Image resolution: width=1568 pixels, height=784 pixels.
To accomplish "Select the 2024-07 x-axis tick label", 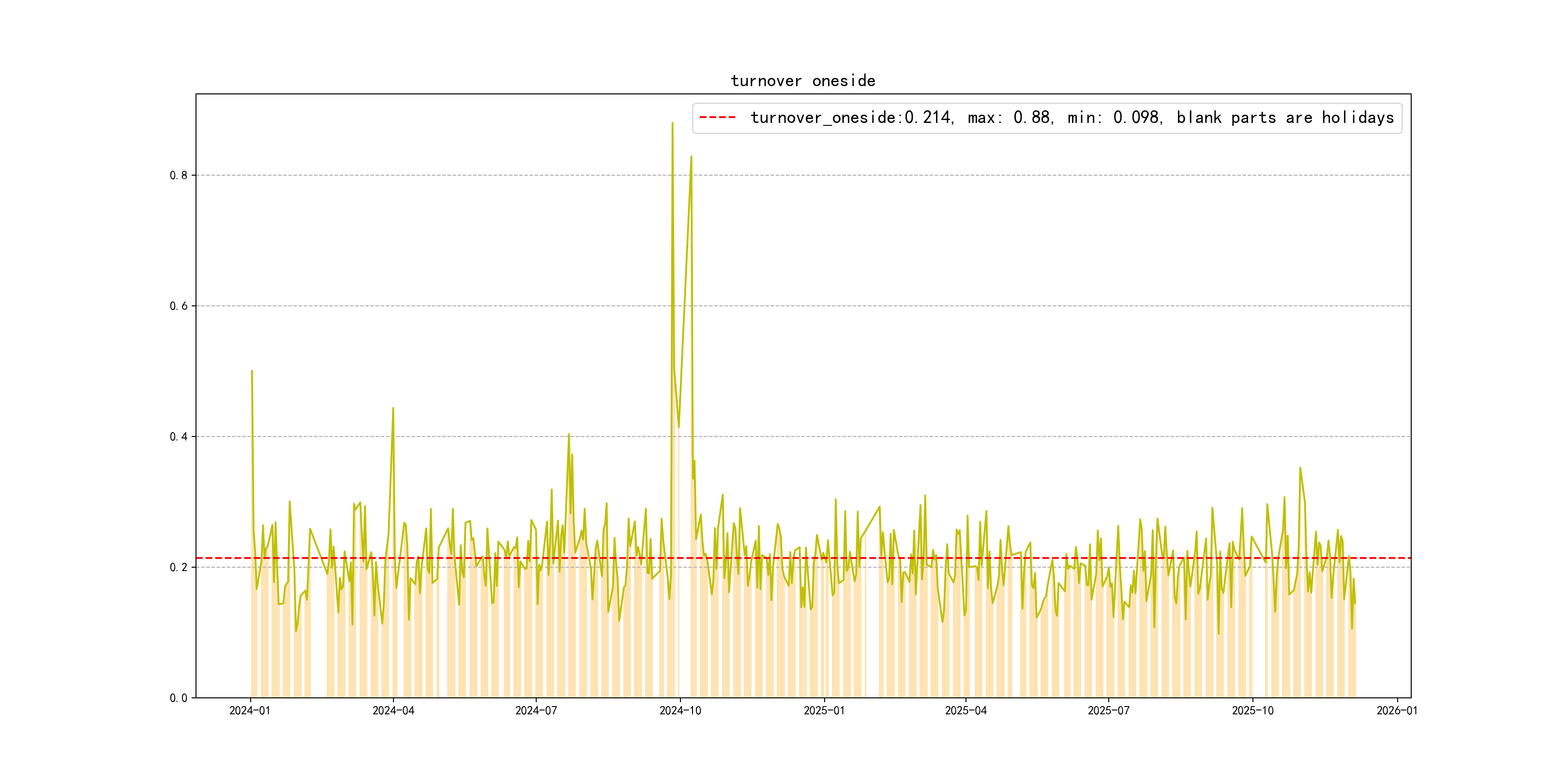I will (x=536, y=710).
